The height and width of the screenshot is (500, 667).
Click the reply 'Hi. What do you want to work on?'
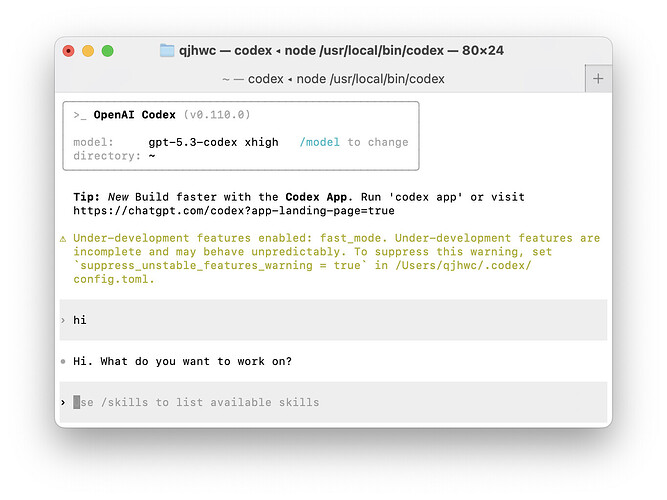tap(182, 361)
